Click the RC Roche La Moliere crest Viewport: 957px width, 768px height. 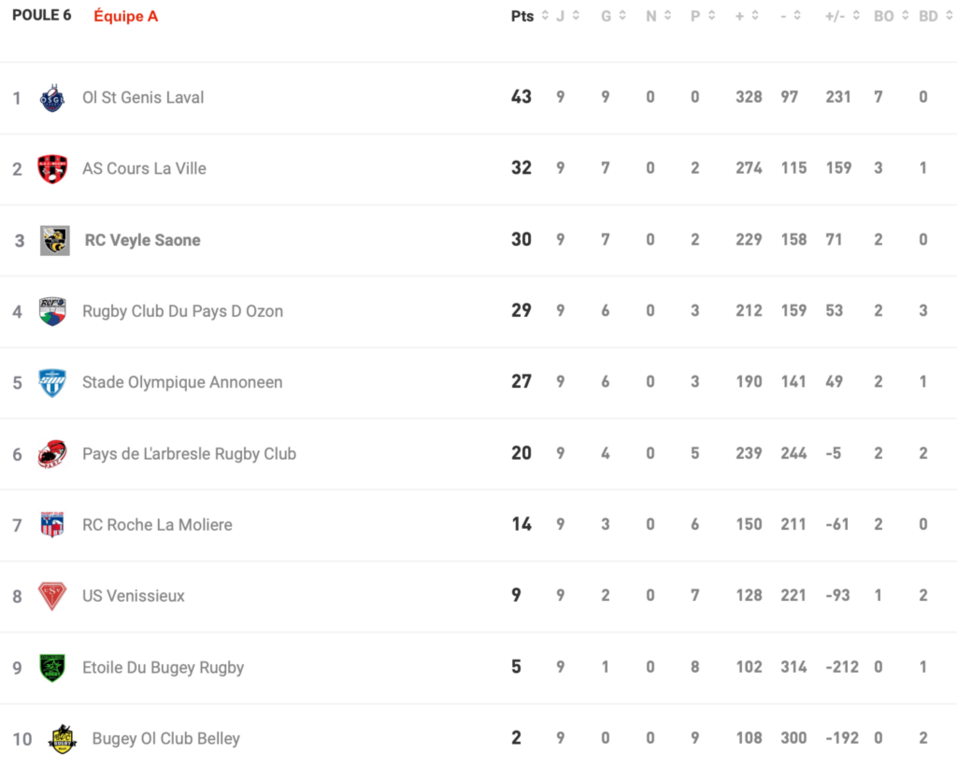pyautogui.click(x=52, y=525)
